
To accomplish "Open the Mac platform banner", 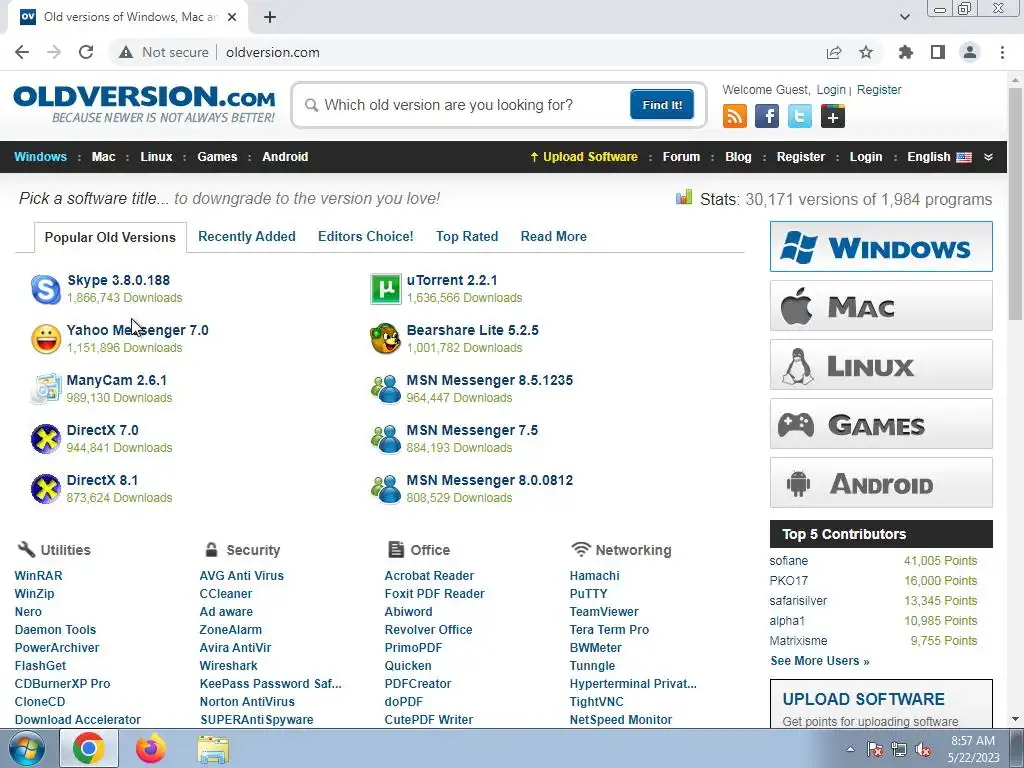I will coord(881,306).
